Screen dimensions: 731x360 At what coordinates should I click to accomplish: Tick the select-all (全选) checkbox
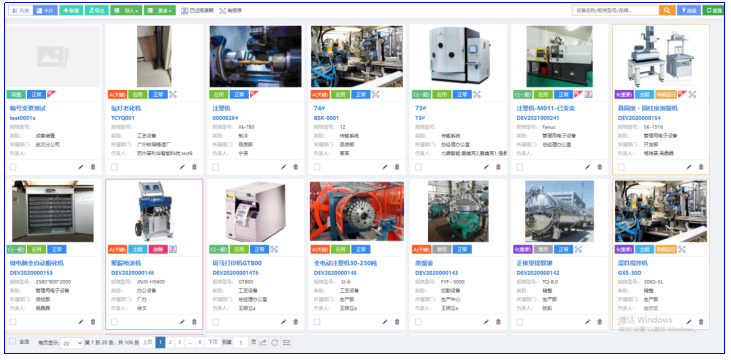point(13,341)
